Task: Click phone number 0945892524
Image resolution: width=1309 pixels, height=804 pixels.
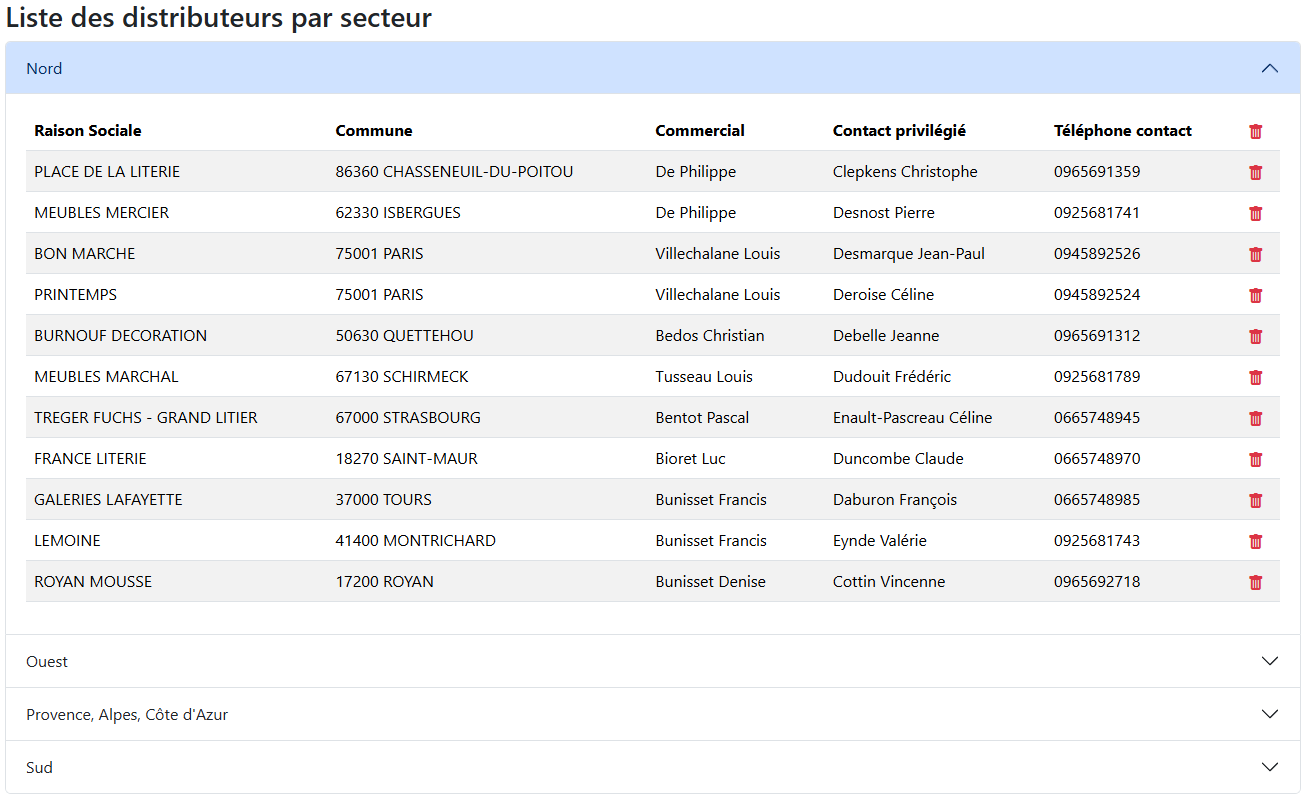Action: (x=1097, y=294)
